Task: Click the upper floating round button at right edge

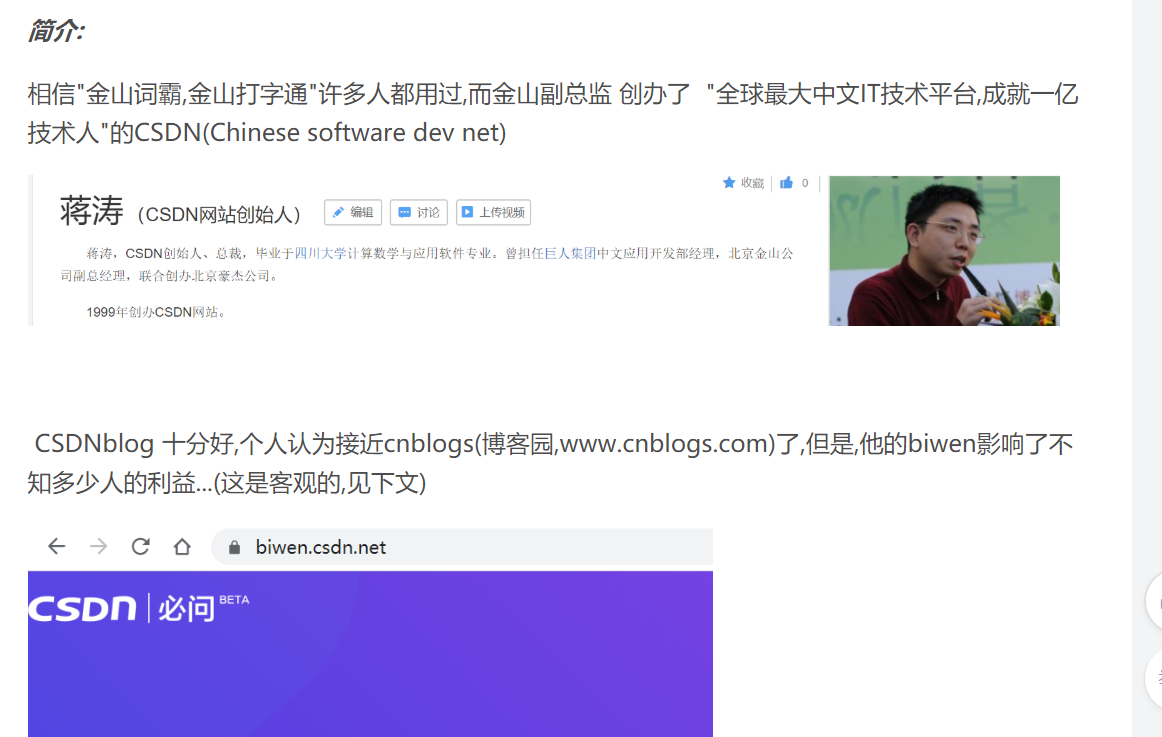Action: click(1154, 601)
